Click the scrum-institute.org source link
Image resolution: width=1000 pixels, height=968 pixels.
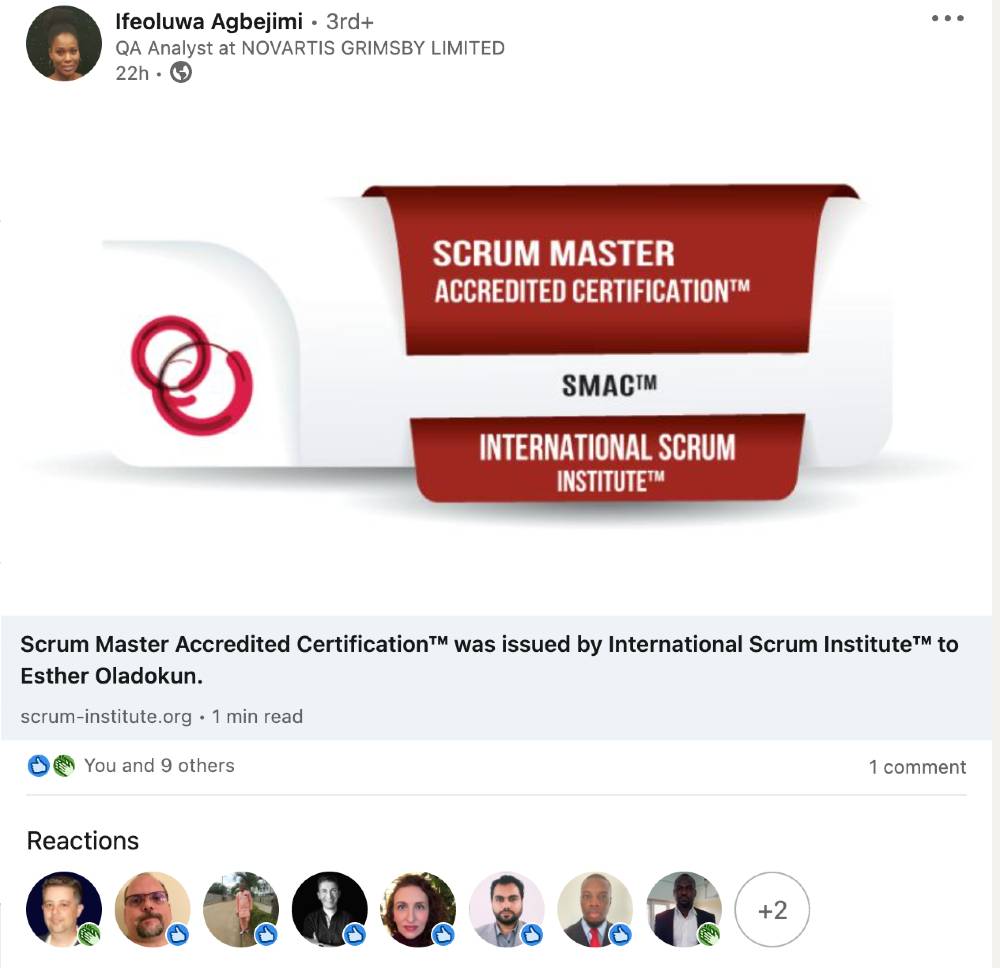point(106,717)
